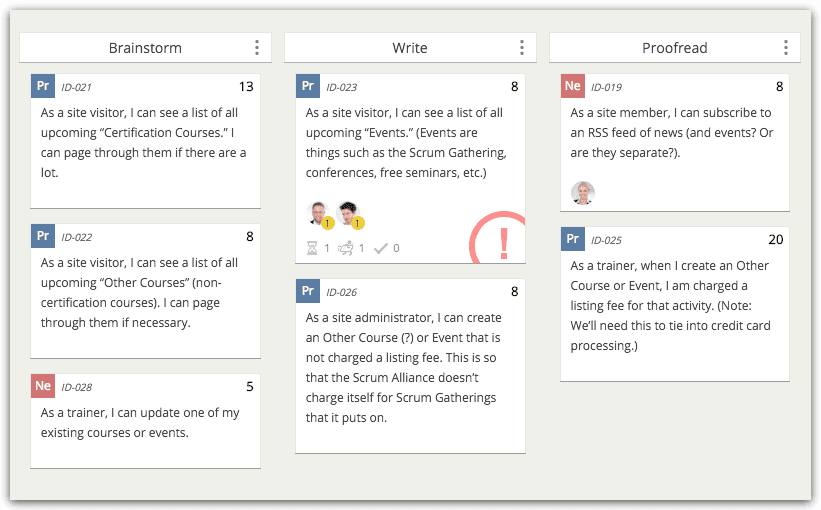The height and width of the screenshot is (510, 821).
Task: Select the Brainstorm column header
Action: [x=145, y=48]
